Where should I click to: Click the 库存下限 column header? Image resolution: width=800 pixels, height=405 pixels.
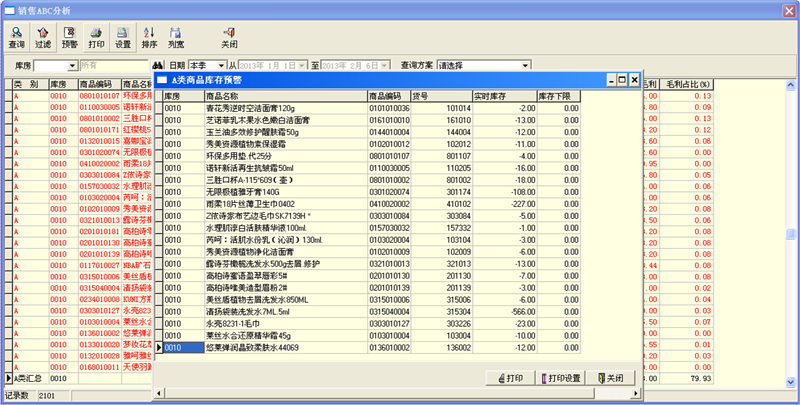click(559, 96)
